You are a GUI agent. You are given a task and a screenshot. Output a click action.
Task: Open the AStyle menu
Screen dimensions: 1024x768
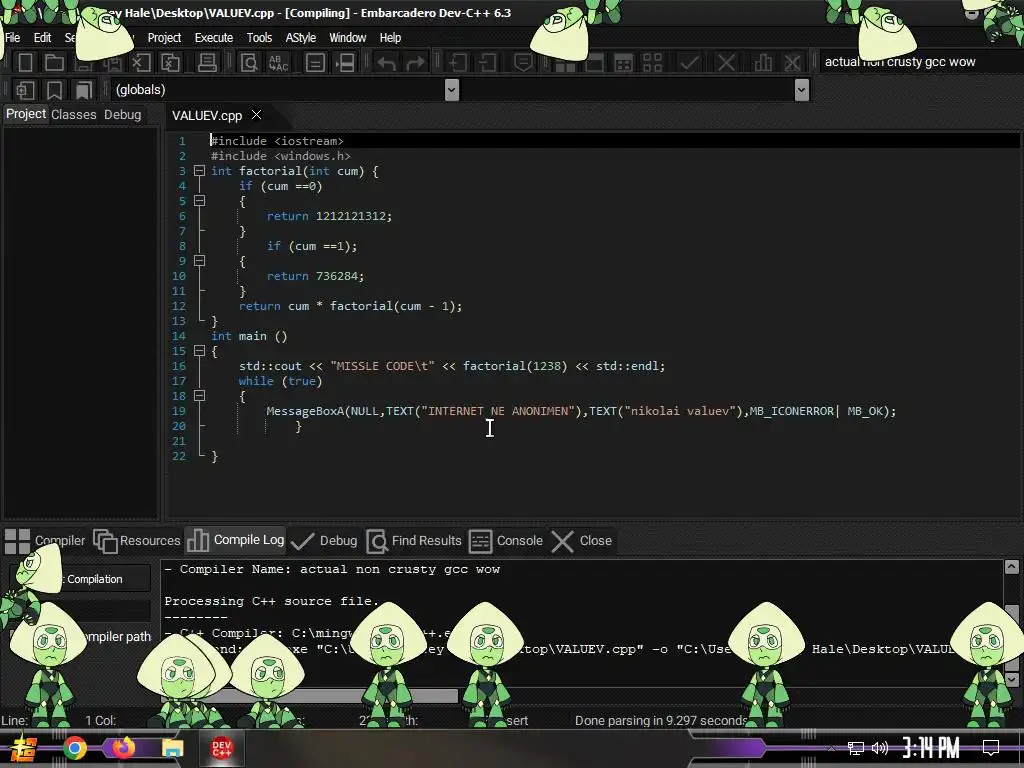(x=300, y=38)
